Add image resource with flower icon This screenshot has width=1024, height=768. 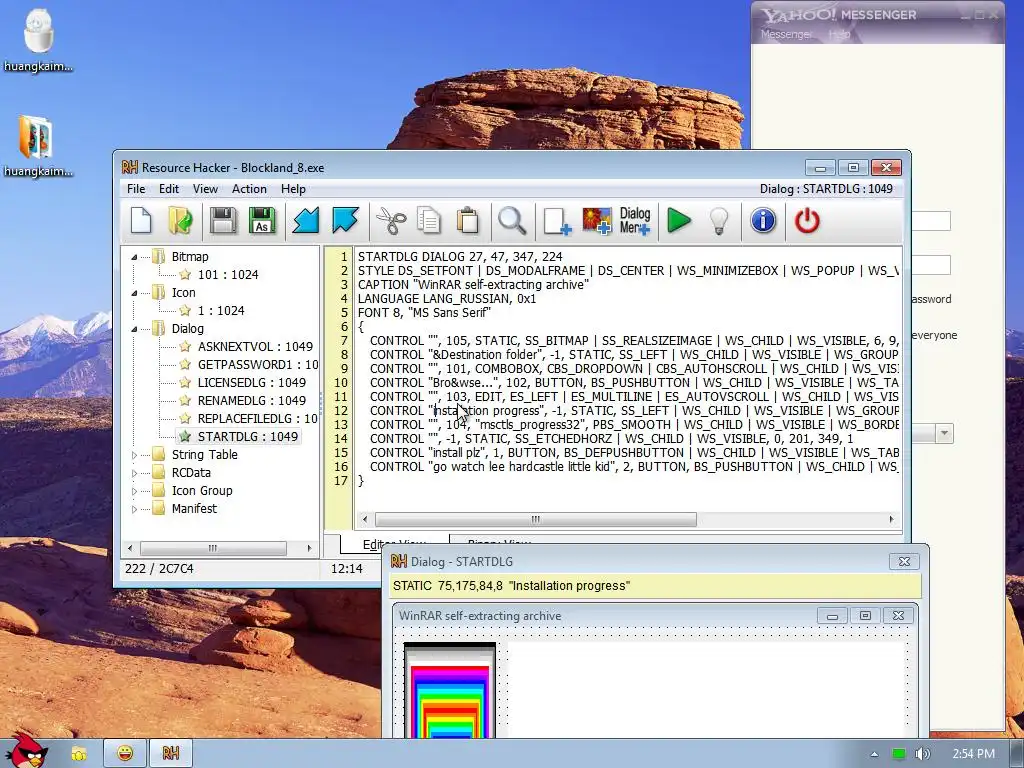pyautogui.click(x=597, y=221)
